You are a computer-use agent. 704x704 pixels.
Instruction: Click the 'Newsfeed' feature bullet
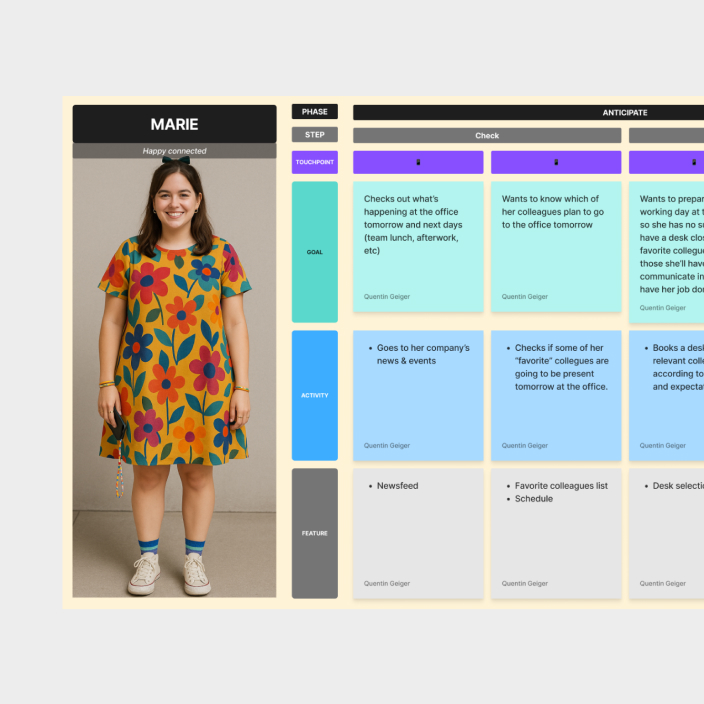(397, 486)
